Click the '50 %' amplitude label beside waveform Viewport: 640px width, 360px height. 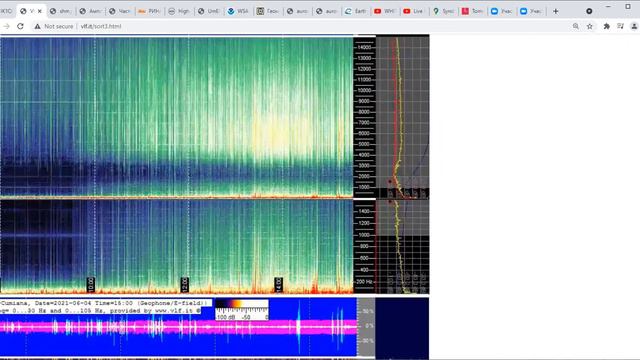coord(368,311)
